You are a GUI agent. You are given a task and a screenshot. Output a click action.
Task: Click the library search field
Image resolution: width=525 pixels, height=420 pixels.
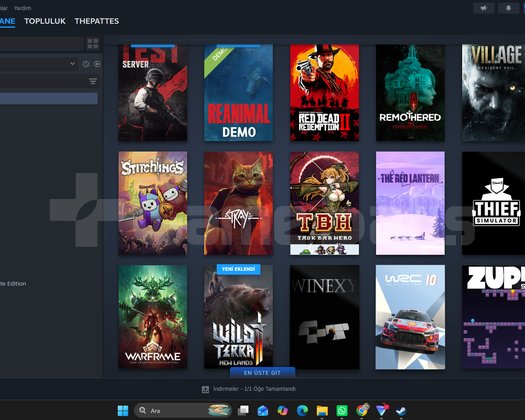click(42, 44)
